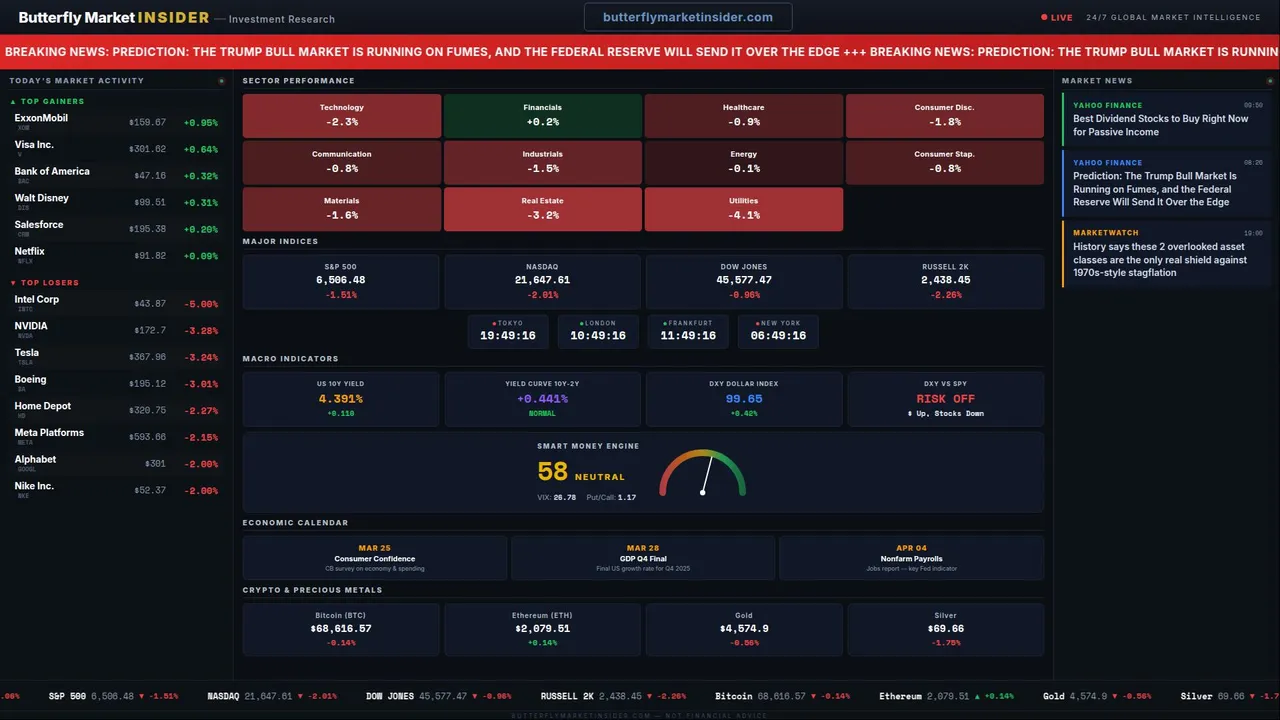Select NVIDIA in top losers
1280x720 pixels.
pyautogui.click(x=116, y=330)
